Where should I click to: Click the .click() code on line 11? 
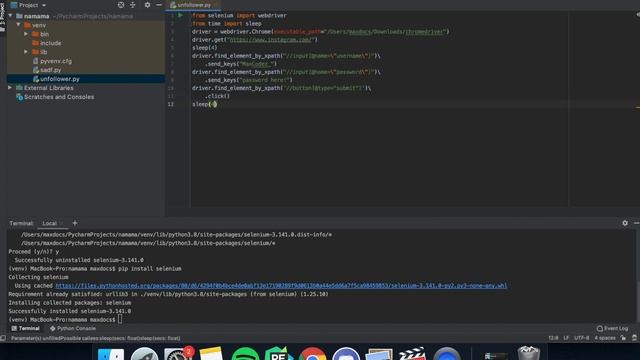(217, 96)
